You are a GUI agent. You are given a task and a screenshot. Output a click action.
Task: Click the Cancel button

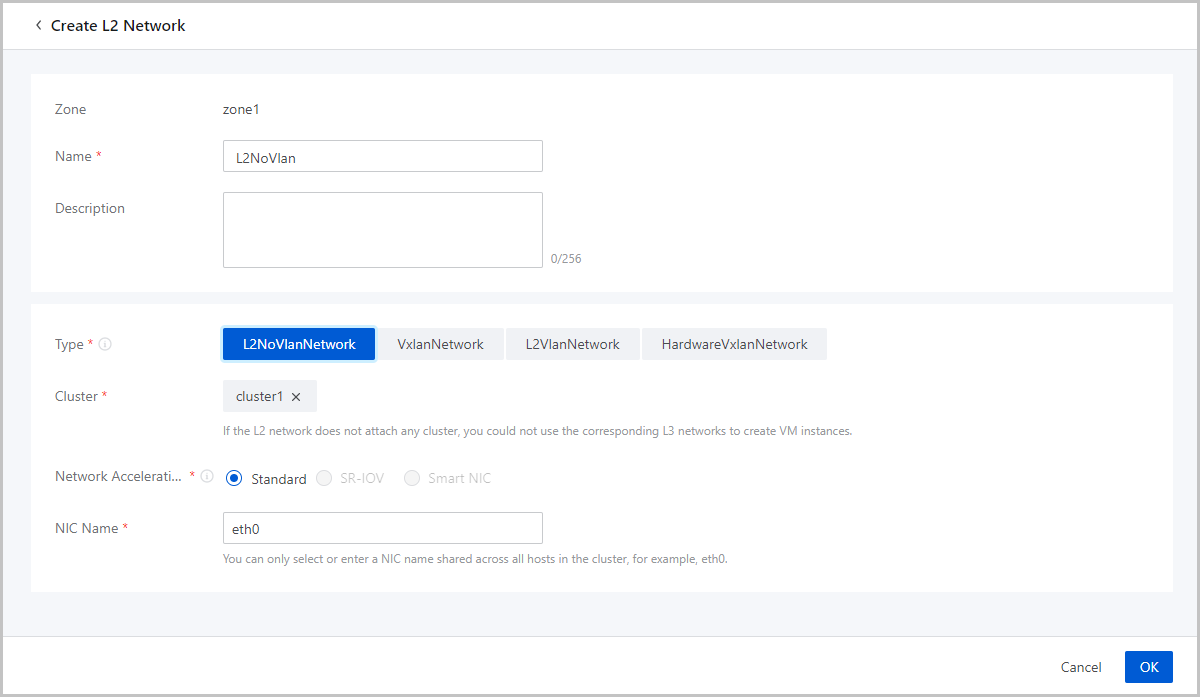[1081, 667]
